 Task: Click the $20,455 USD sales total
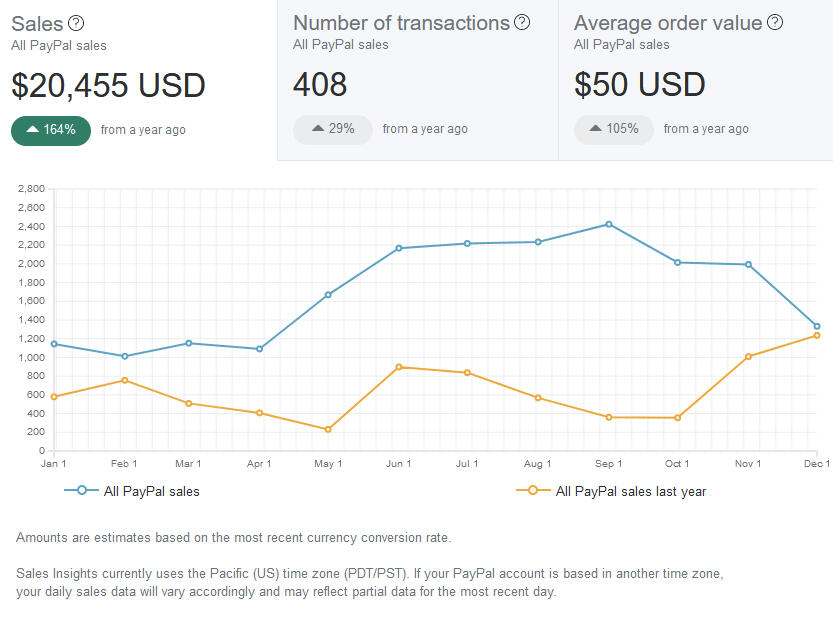[x=108, y=86]
